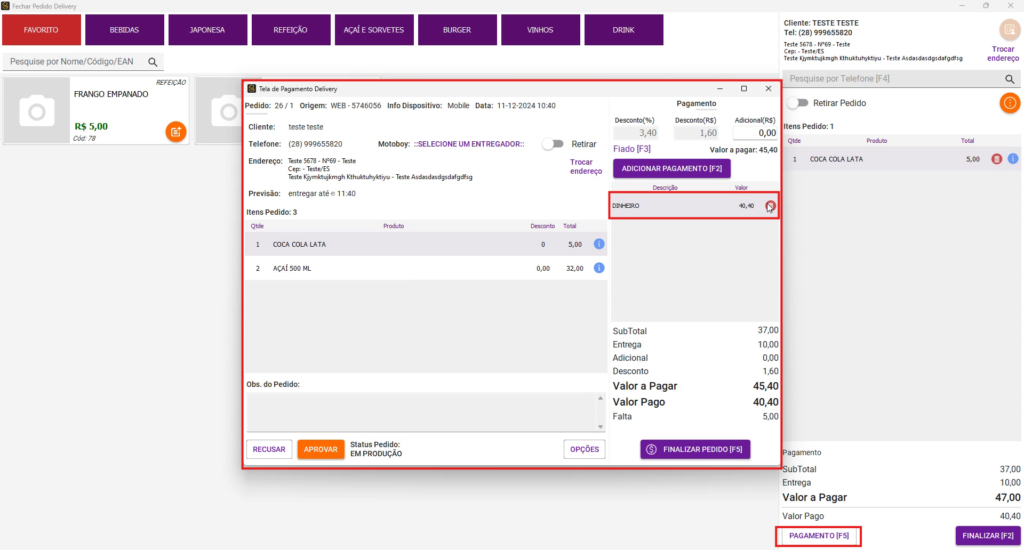Enable the Retirar Pedido toggle
The width and height of the screenshot is (1024, 550).
[x=797, y=103]
